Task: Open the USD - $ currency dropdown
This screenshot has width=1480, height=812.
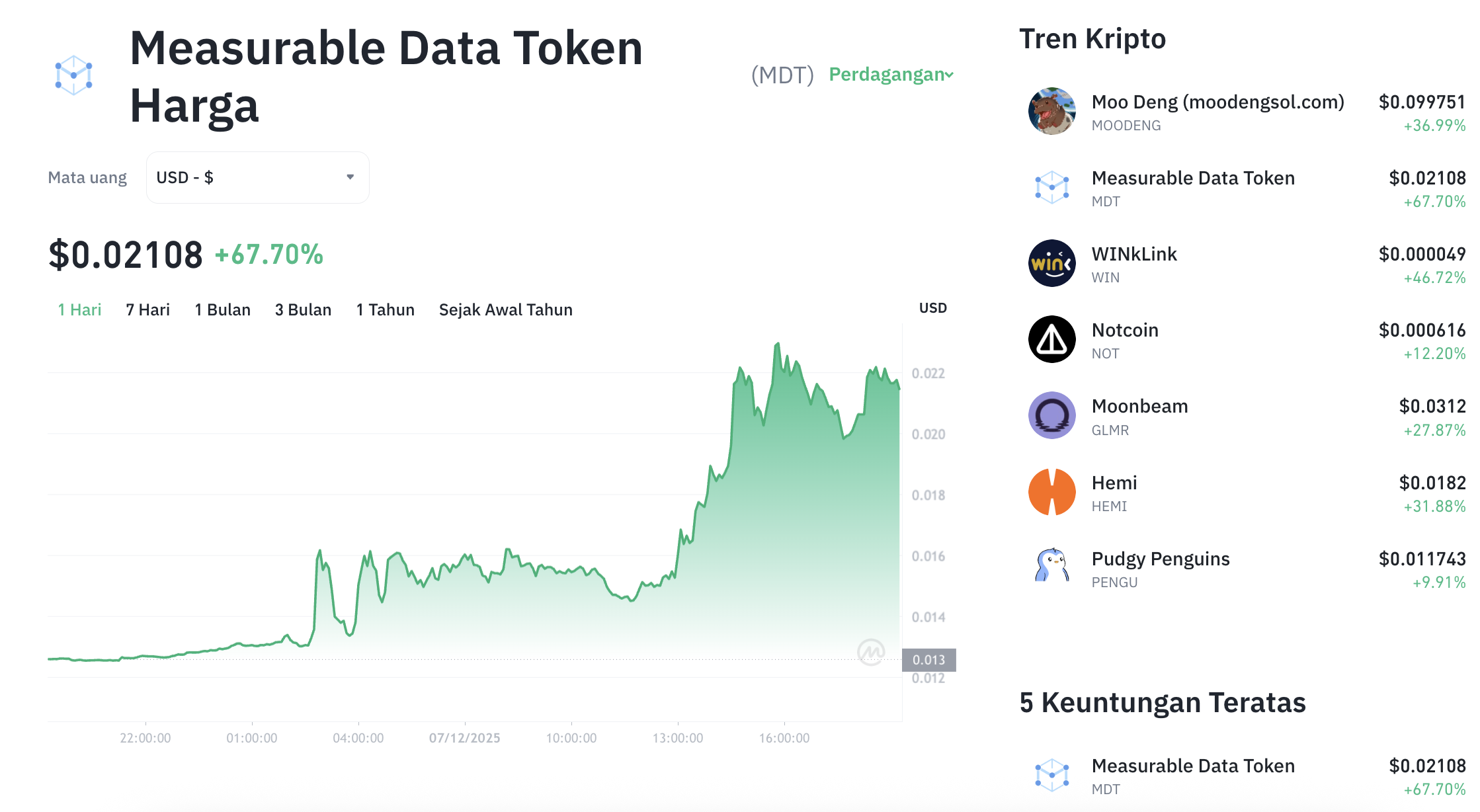Action: tap(257, 177)
